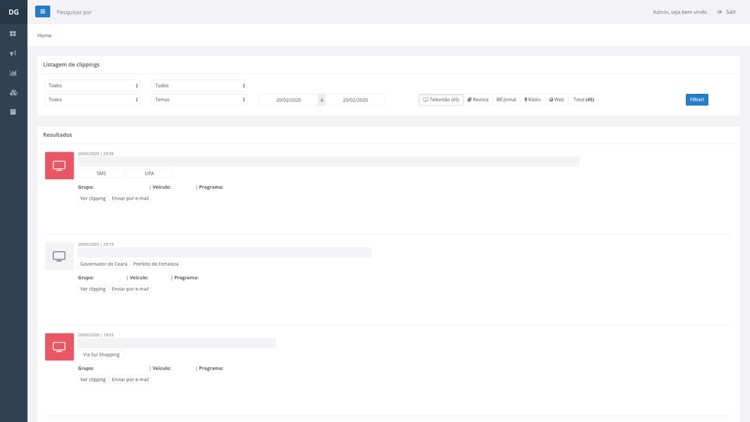The width and height of the screenshot is (750, 422).
Task: Click Ver clipping for Governador do Ceará item
Action: pos(93,289)
